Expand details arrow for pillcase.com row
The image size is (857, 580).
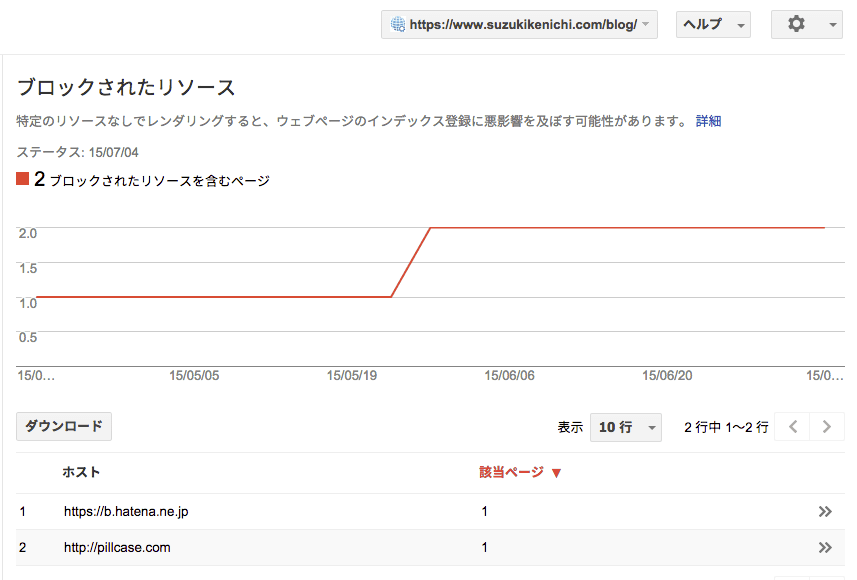[825, 547]
